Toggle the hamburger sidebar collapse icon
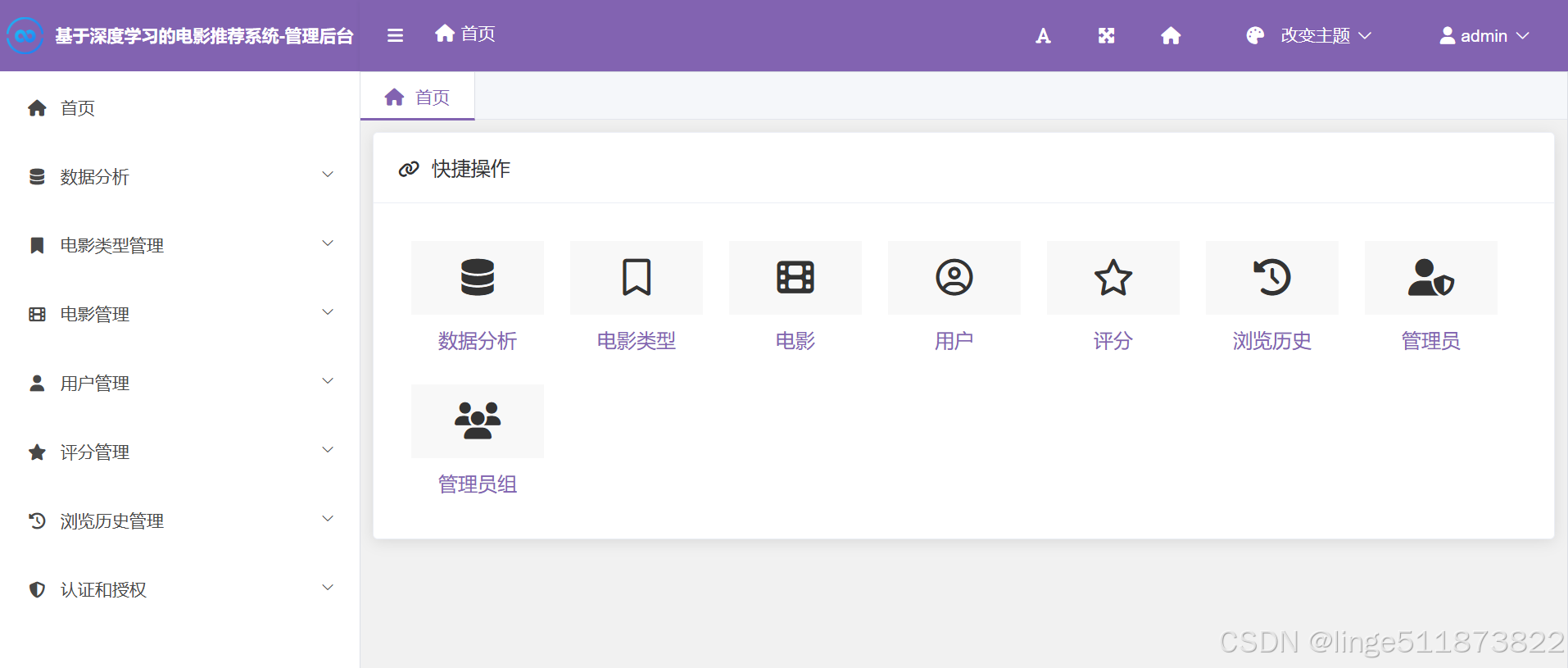Screen dimensions: 1568x668 [395, 35]
